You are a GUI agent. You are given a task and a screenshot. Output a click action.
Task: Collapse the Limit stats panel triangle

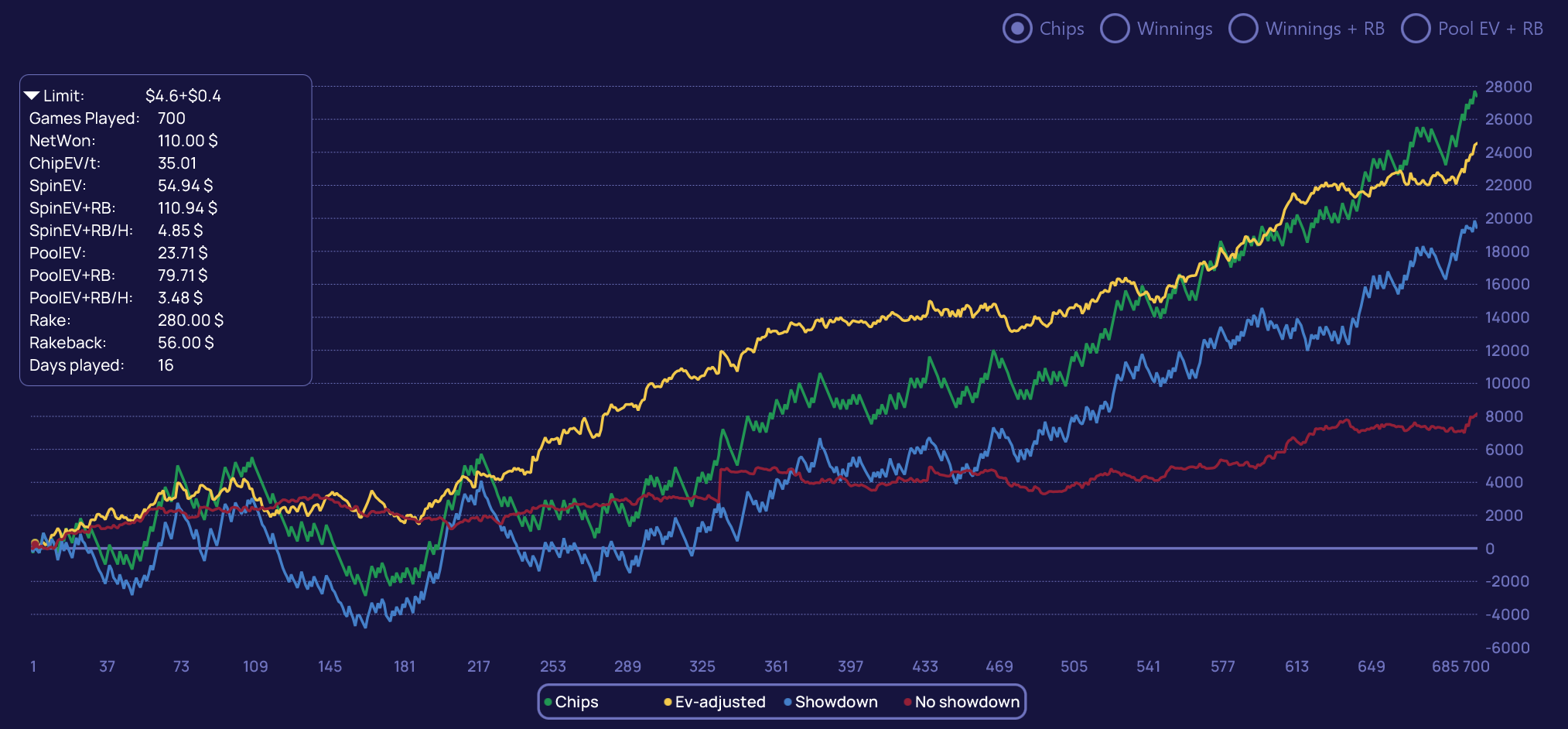coord(32,96)
